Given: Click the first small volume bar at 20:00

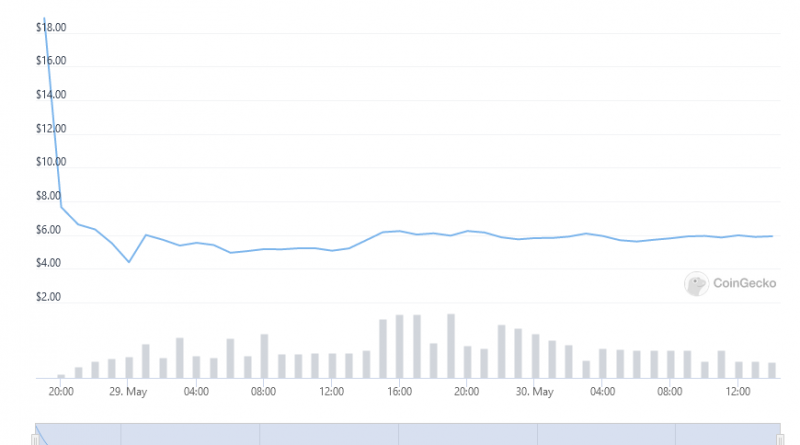Looking at the screenshot, I should point(61,376).
